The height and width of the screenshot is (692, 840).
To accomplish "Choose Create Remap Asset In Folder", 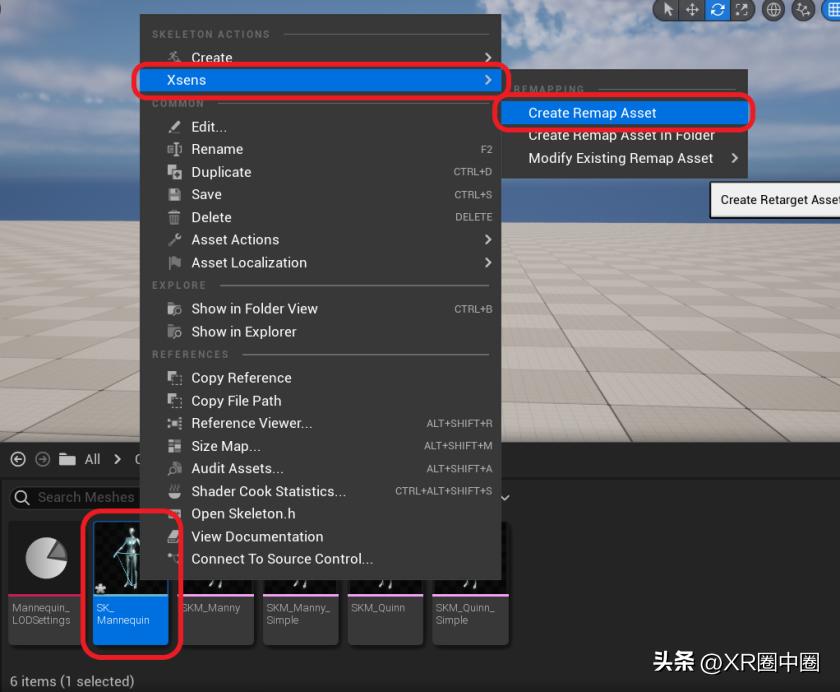I will (x=624, y=136).
